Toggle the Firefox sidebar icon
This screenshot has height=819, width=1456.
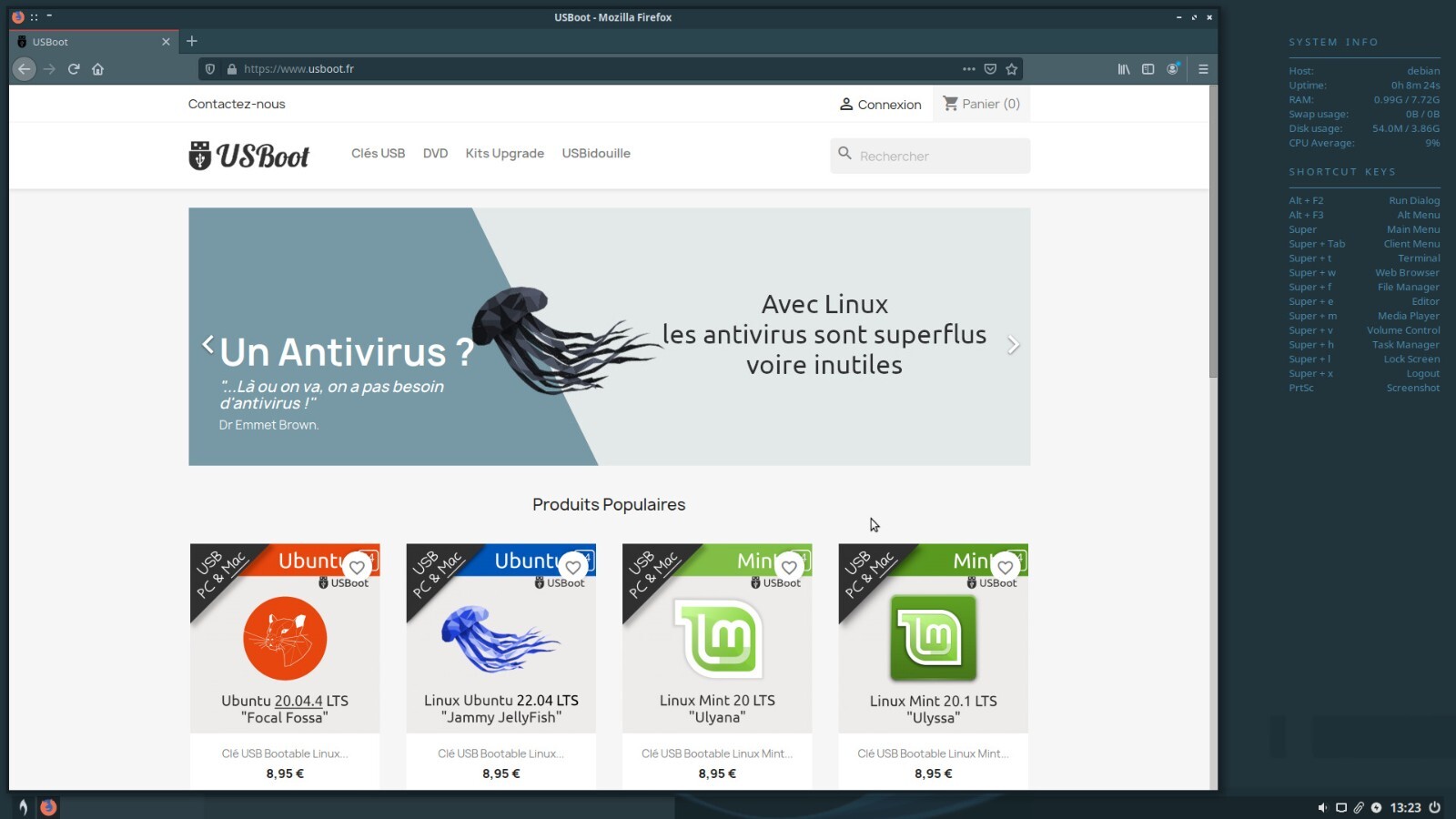[x=1148, y=69]
